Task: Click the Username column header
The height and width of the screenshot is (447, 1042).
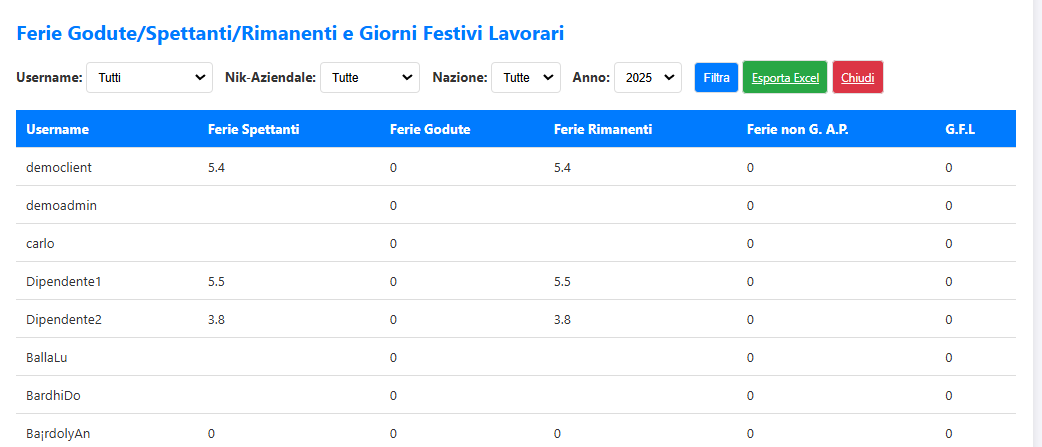Action: [x=58, y=129]
